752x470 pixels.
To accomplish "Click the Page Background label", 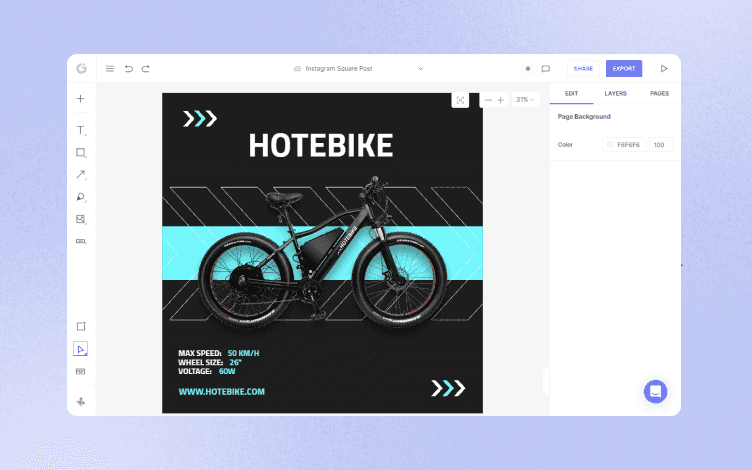I will click(584, 117).
